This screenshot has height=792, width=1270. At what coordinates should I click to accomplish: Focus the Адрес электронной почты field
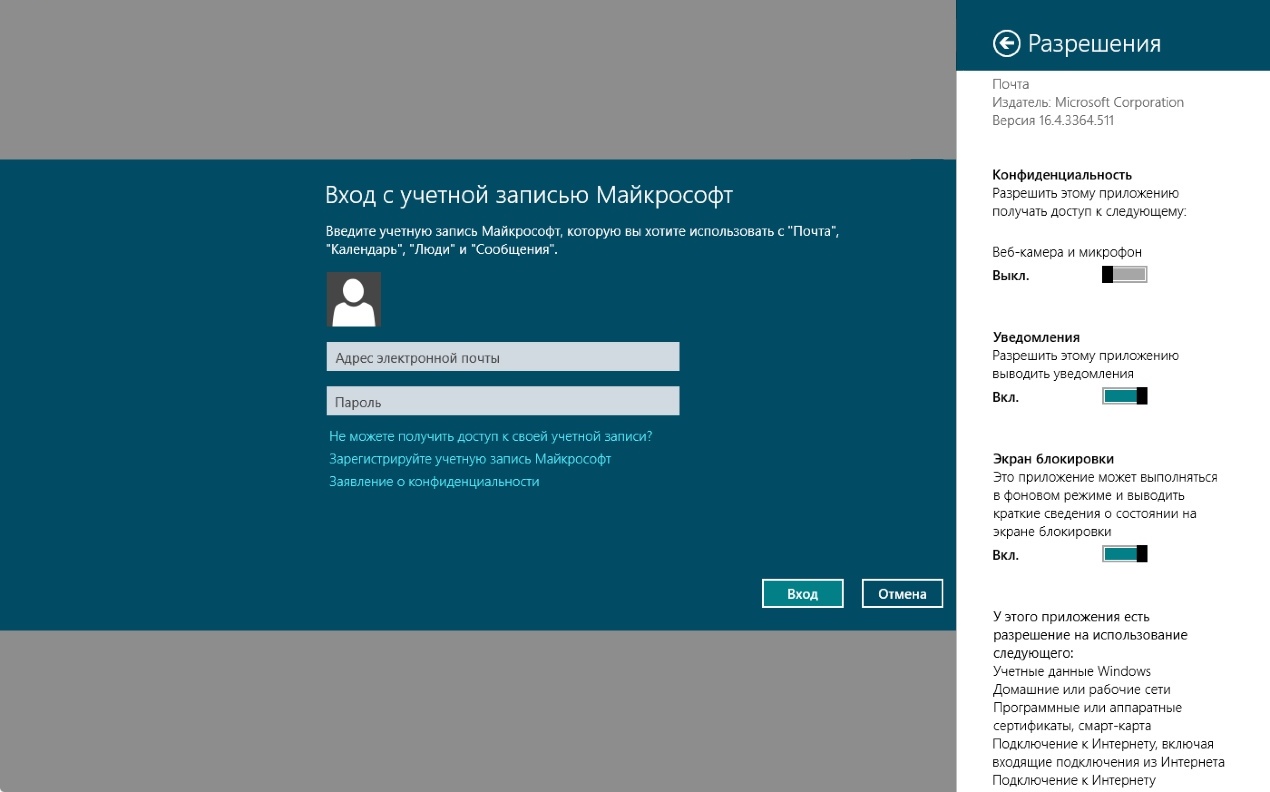(502, 357)
